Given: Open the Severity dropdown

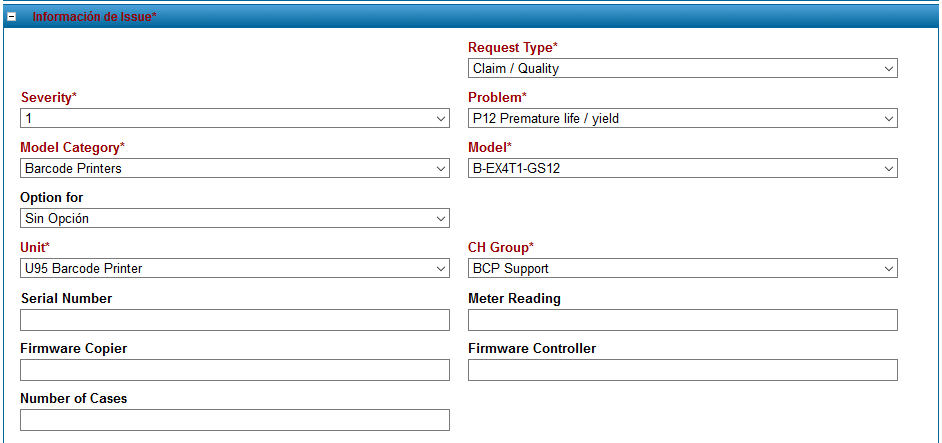Looking at the screenshot, I should (234, 119).
